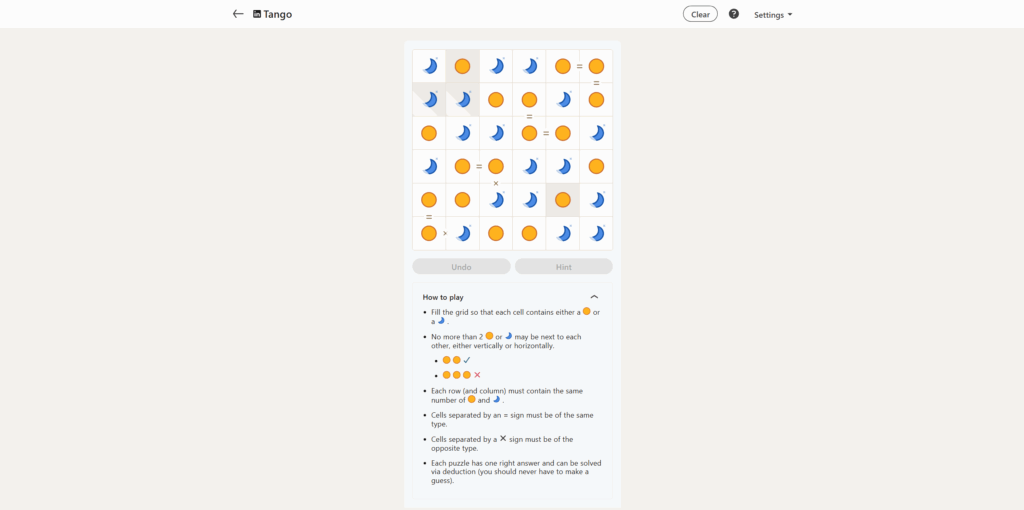Click the shaded sun cell in the top row

[x=462, y=66]
